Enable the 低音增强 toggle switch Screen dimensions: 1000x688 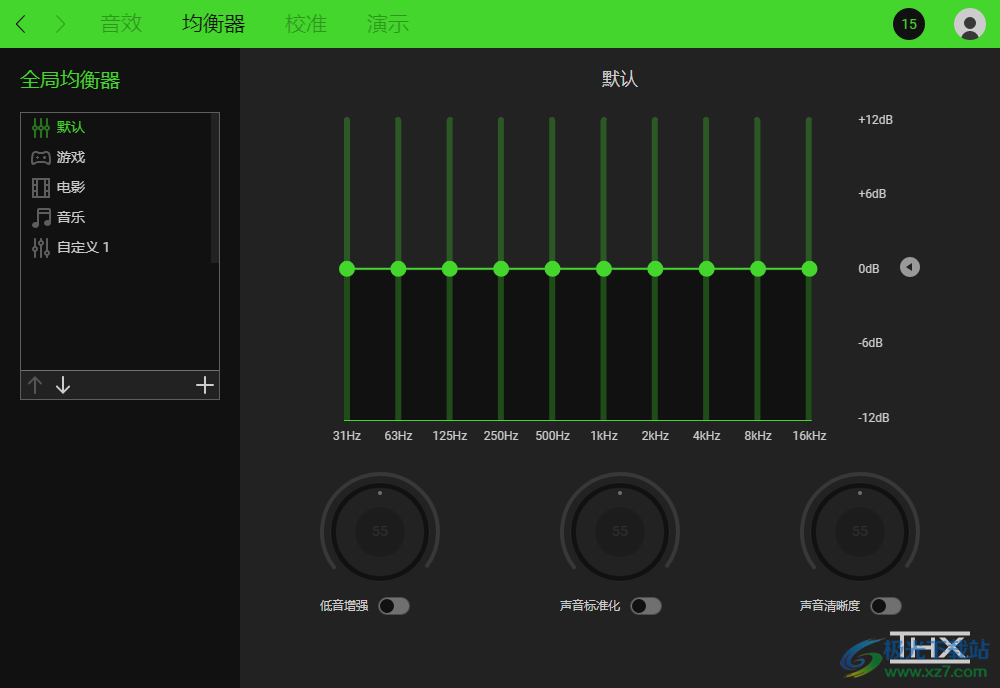pos(393,605)
